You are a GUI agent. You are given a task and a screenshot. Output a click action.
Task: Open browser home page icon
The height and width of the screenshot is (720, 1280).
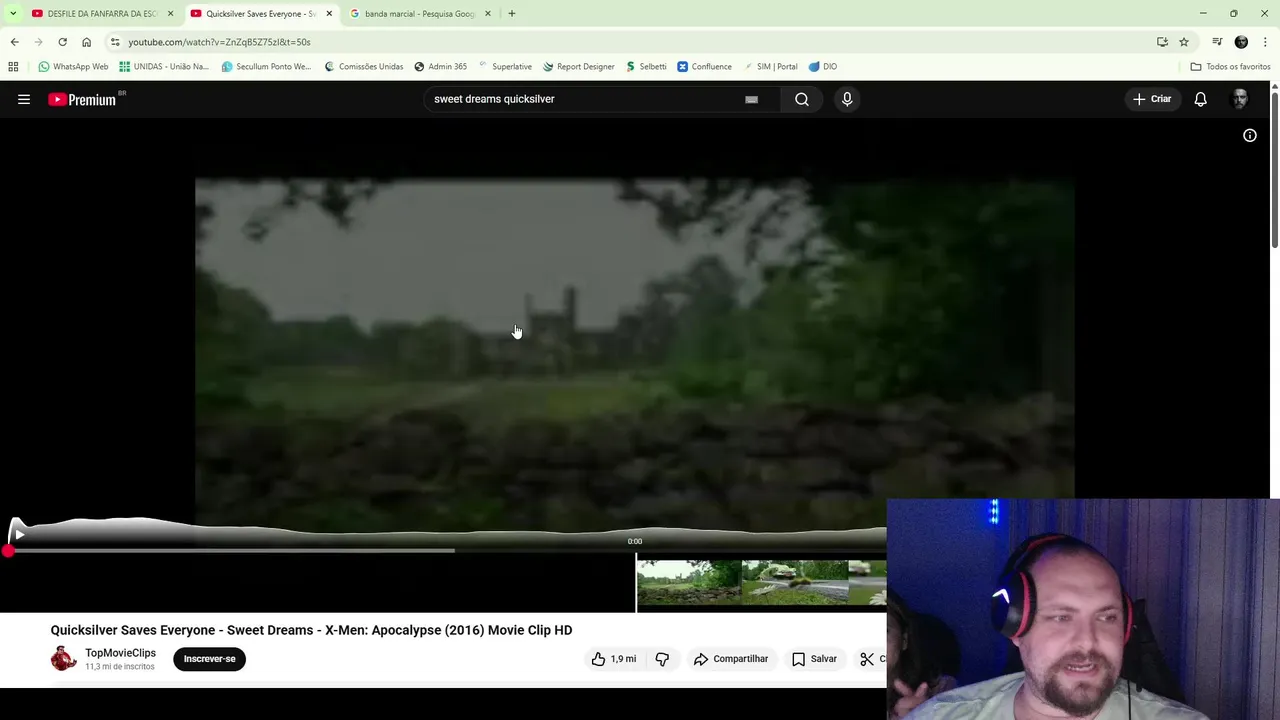click(x=86, y=42)
